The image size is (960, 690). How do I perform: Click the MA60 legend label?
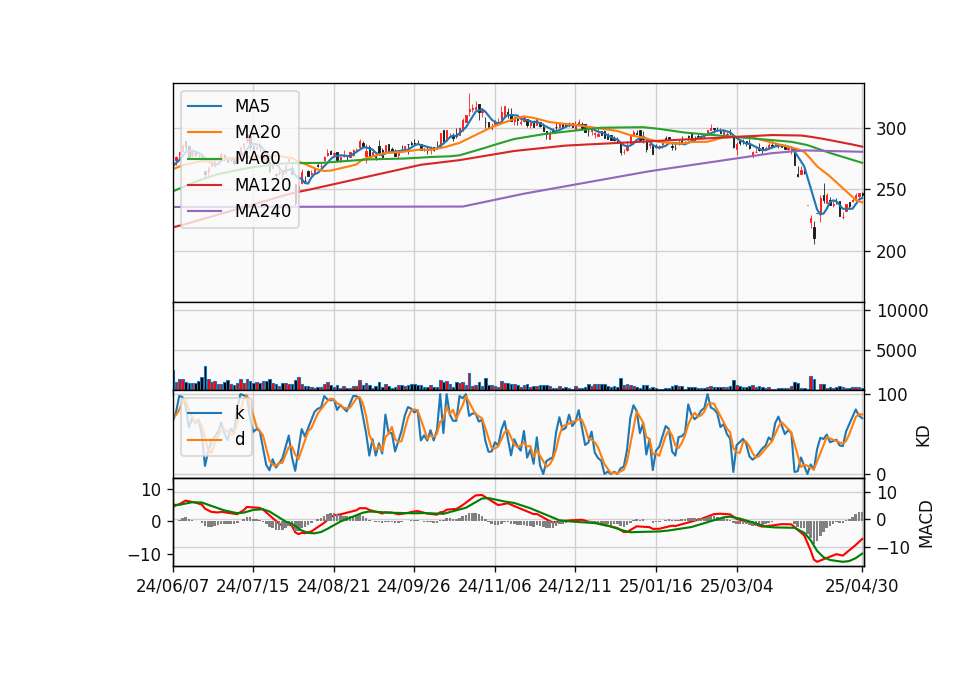pyautogui.click(x=258, y=158)
